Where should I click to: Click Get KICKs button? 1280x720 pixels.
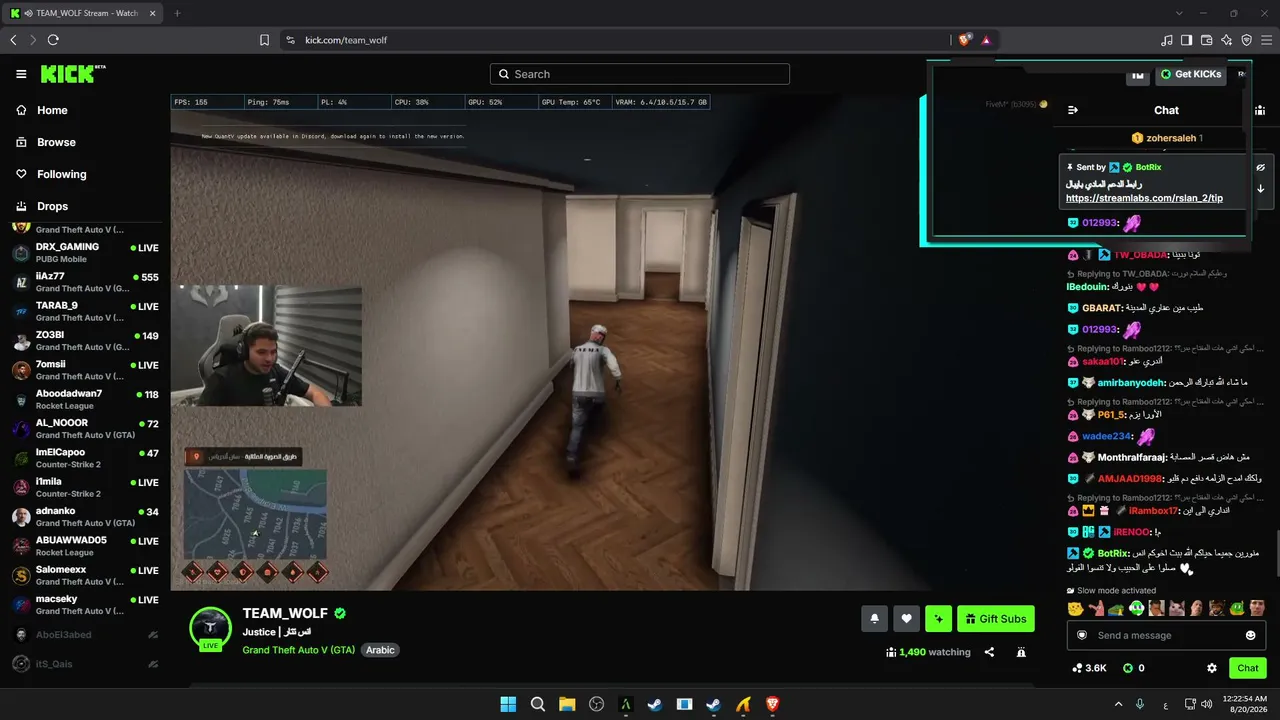(x=1191, y=74)
